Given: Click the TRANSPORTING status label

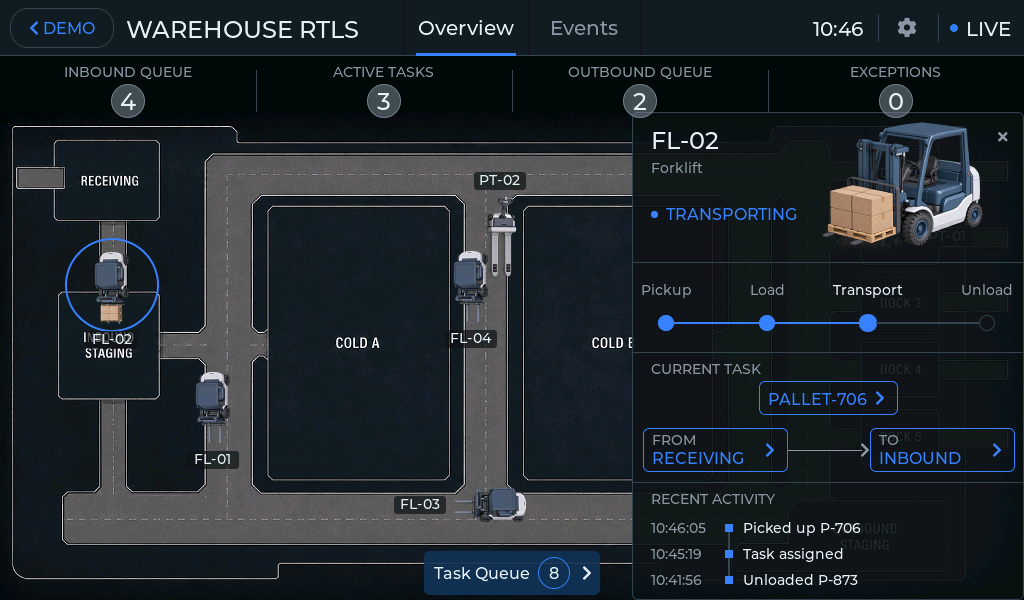Looking at the screenshot, I should (731, 214).
